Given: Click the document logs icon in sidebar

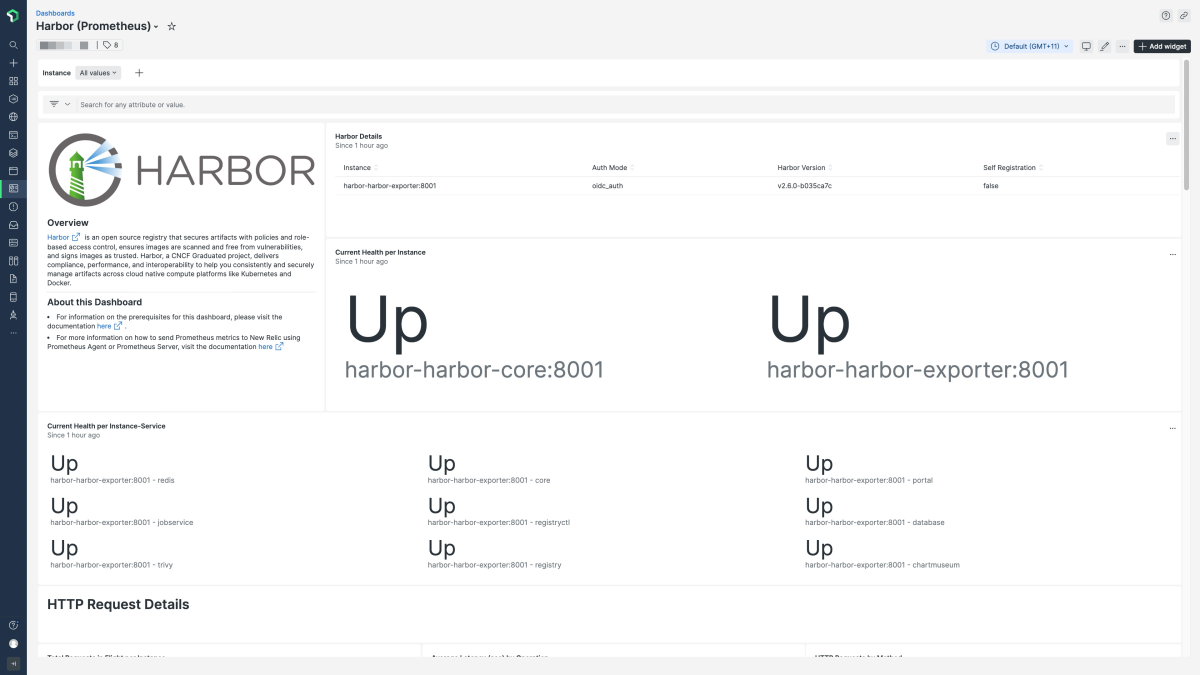Looking at the screenshot, I should click(x=13, y=279).
